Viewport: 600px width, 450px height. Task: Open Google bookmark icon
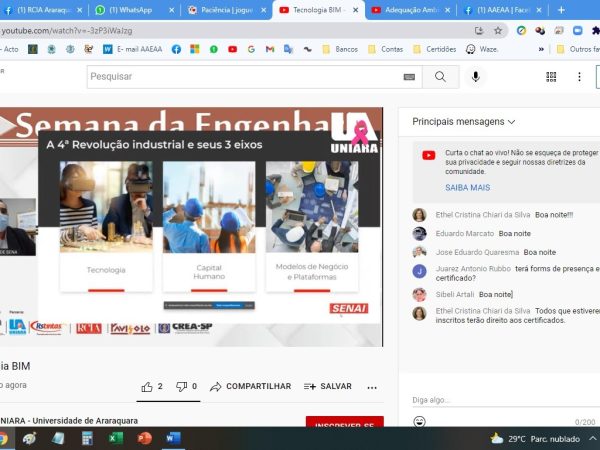pyautogui.click(x=251, y=49)
